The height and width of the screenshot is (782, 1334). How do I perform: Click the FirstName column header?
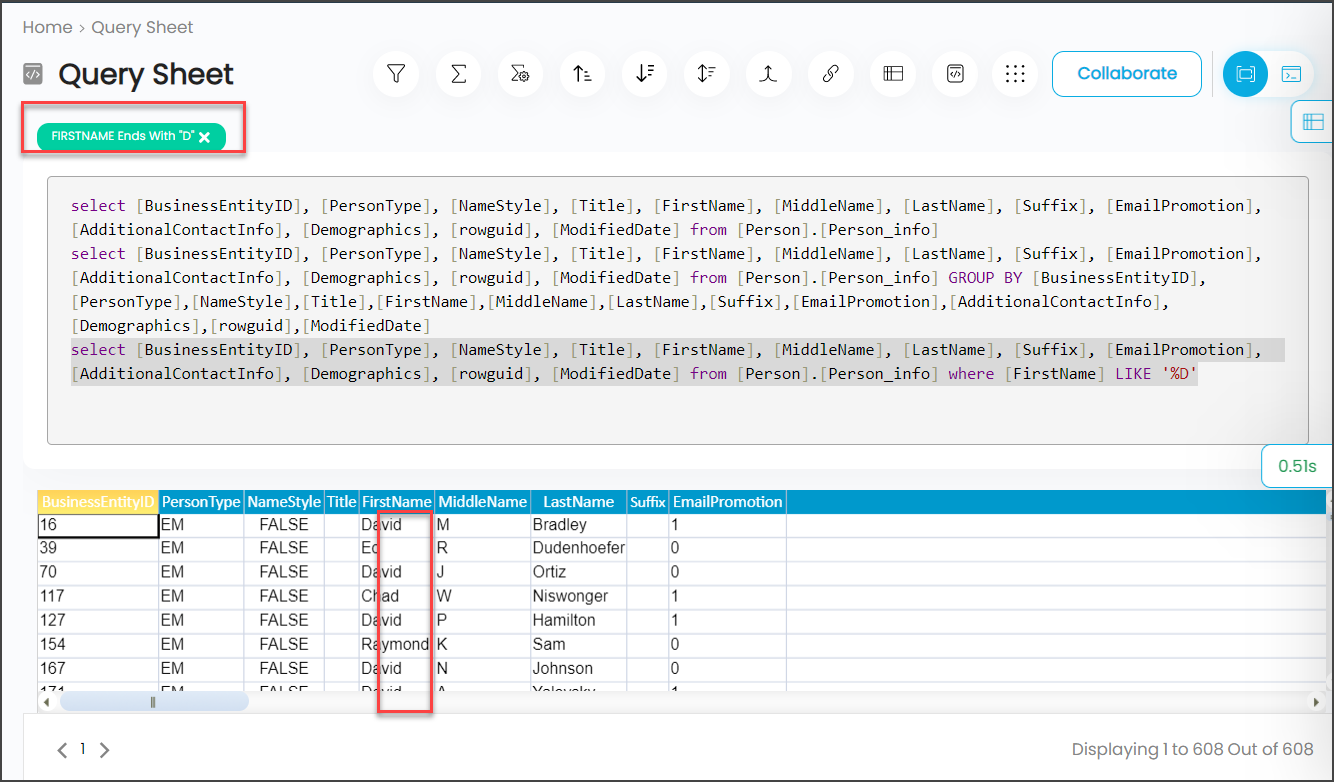(397, 502)
